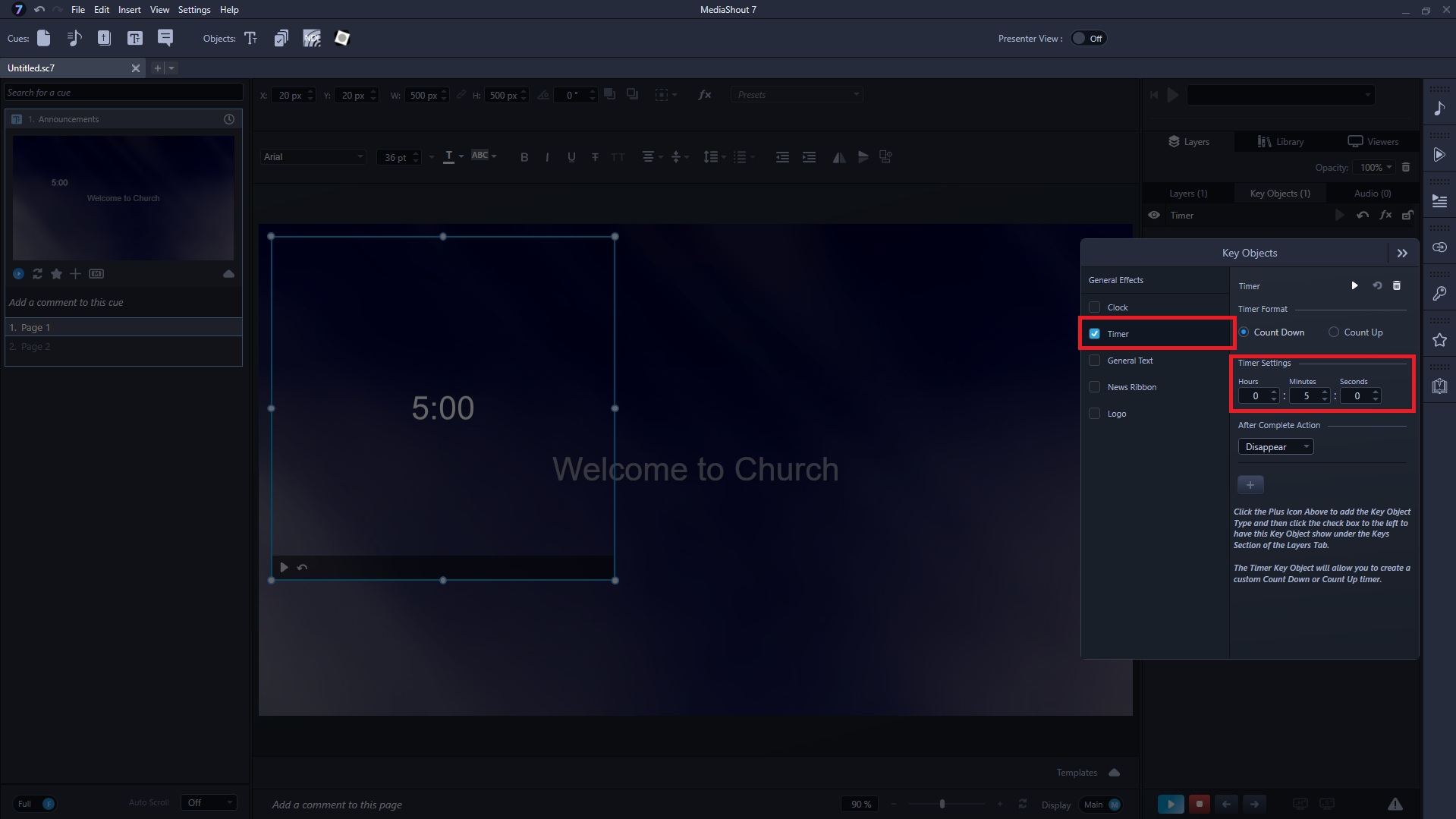Click the plus button to add key object
Viewport: 1456px width, 819px height.
click(1250, 485)
